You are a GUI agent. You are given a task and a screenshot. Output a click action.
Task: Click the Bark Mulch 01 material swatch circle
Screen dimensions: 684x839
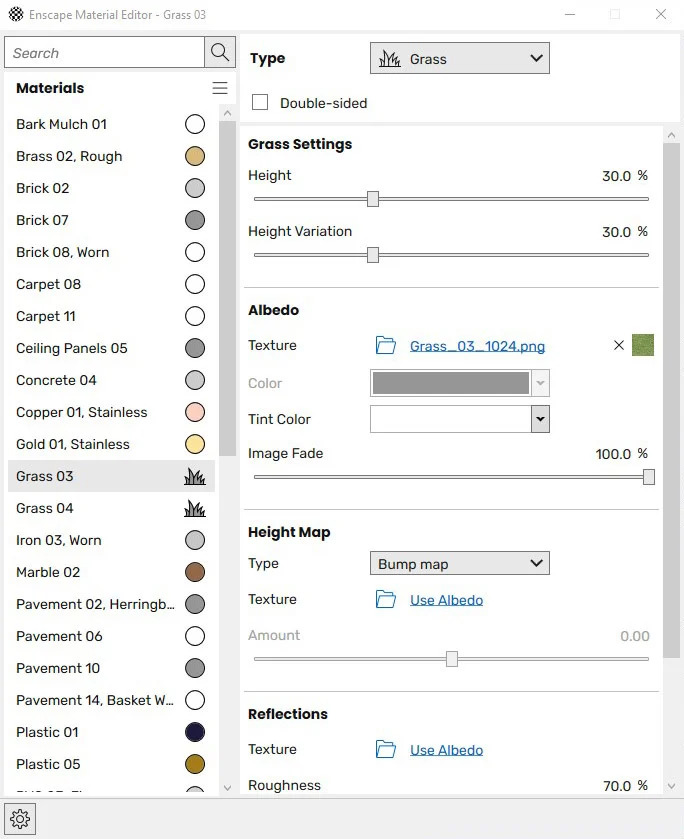coord(195,124)
